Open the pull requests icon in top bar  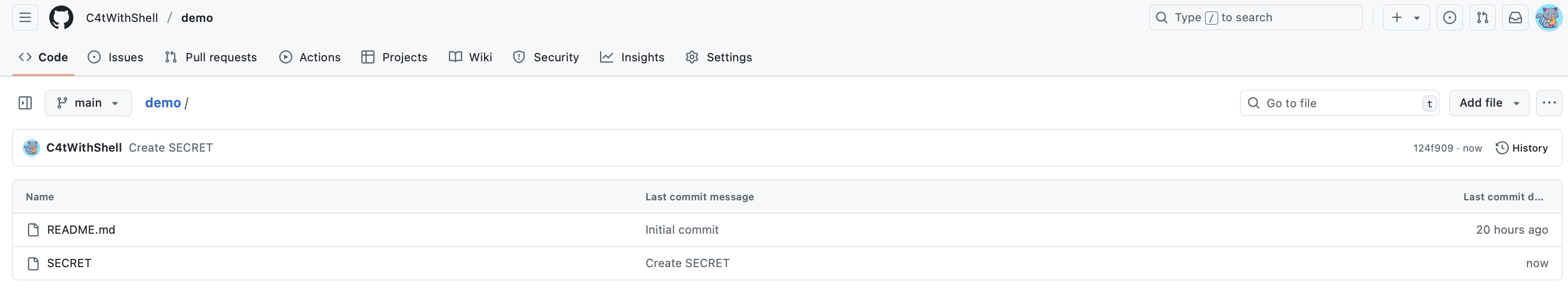(1482, 18)
